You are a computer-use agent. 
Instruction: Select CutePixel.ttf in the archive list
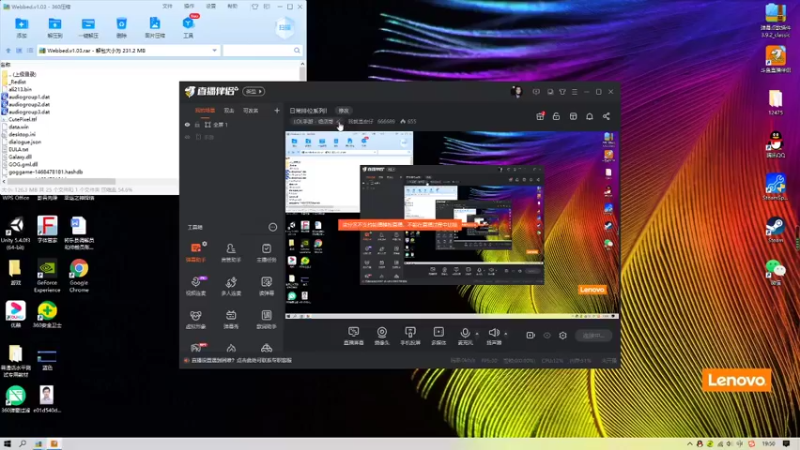(20, 119)
